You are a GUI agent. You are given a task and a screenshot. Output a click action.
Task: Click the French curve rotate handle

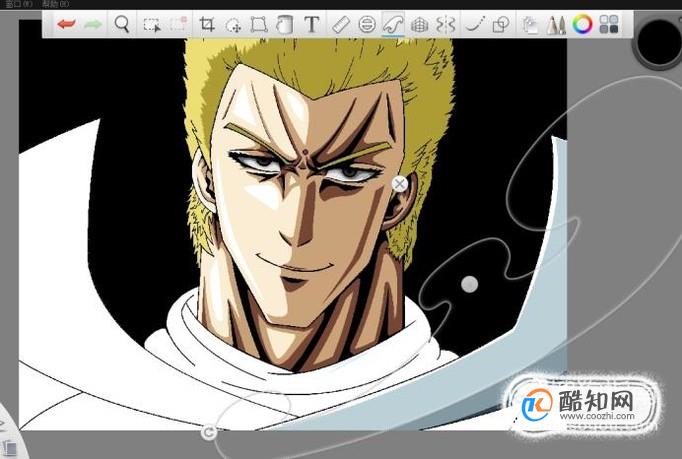click(x=209, y=432)
